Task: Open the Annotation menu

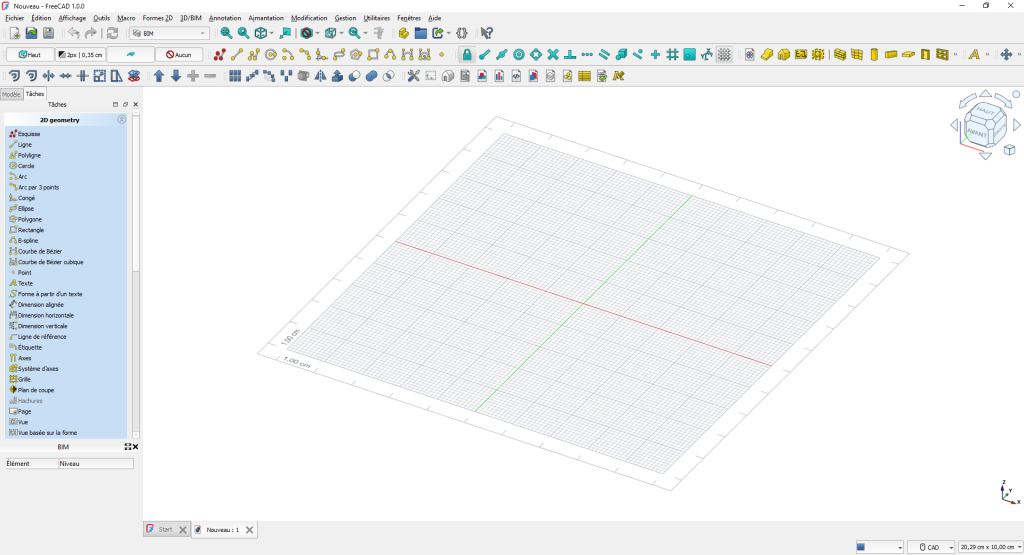Action: [x=225, y=18]
